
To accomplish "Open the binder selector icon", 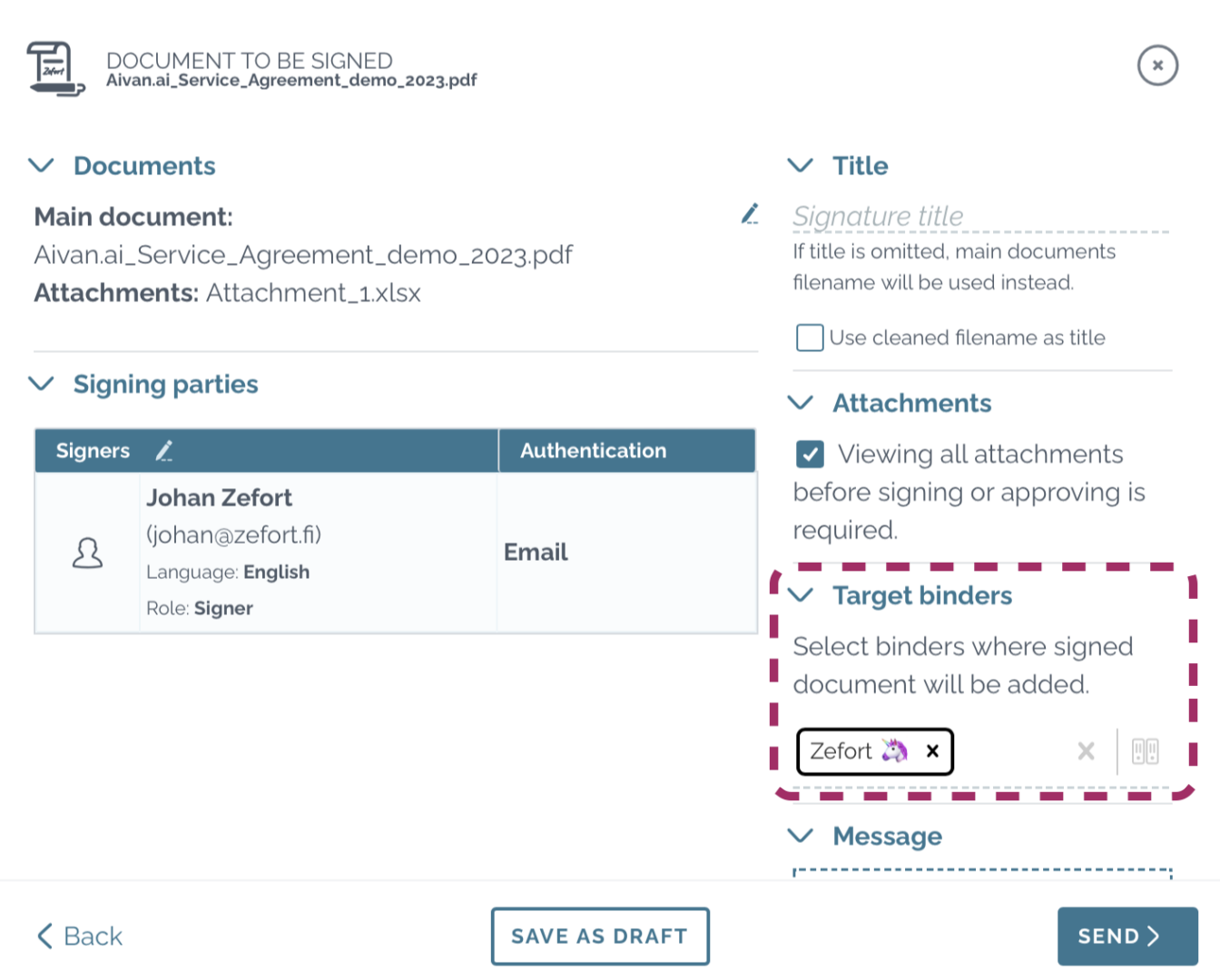I will pos(1145,751).
